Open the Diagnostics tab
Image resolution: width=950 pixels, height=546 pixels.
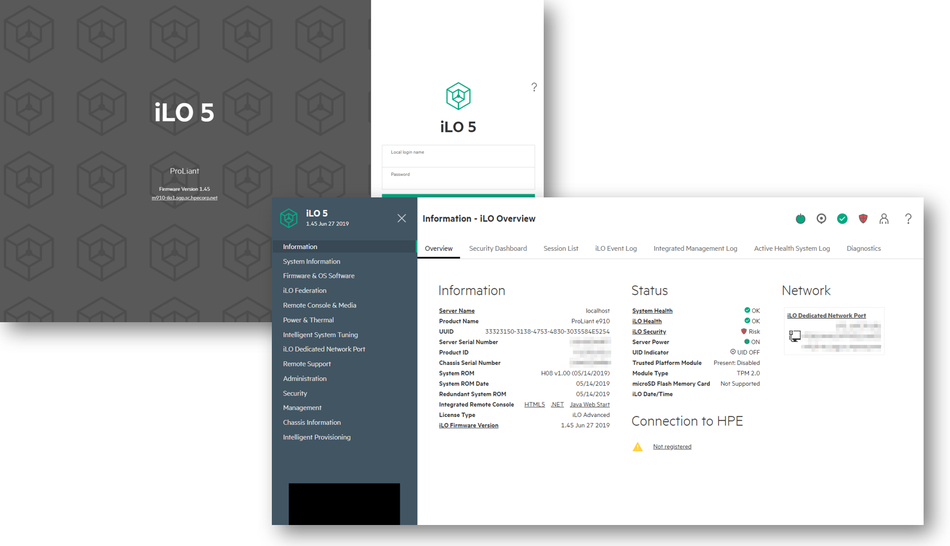pyautogui.click(x=863, y=248)
